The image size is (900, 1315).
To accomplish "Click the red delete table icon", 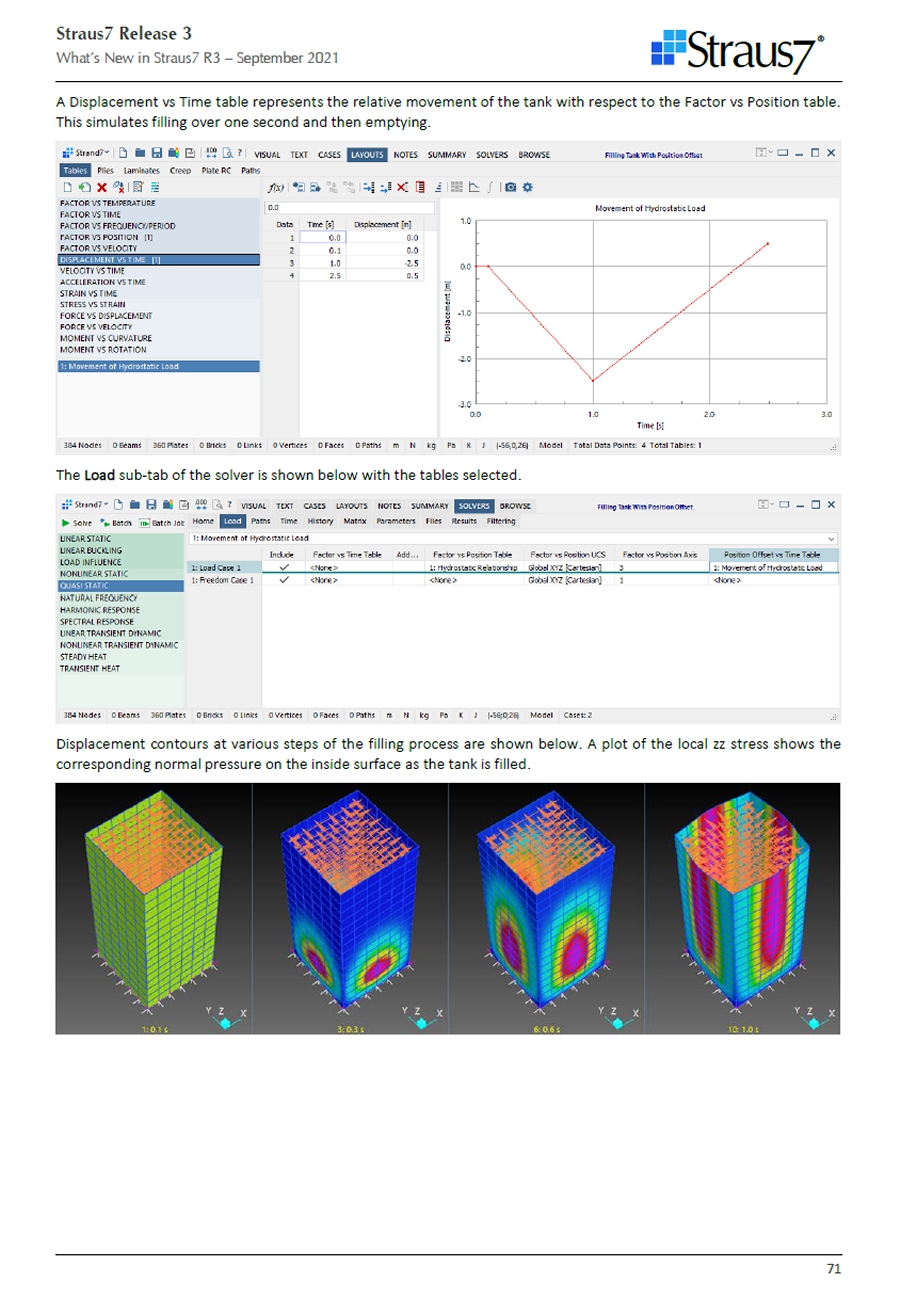I will pyautogui.click(x=101, y=186).
